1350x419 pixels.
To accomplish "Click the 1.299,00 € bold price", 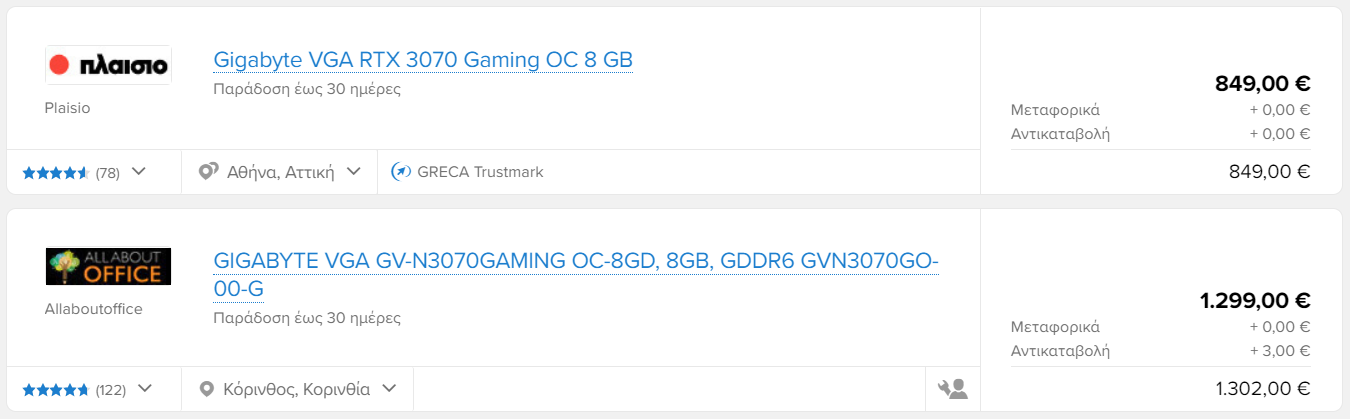I will (1255, 300).
